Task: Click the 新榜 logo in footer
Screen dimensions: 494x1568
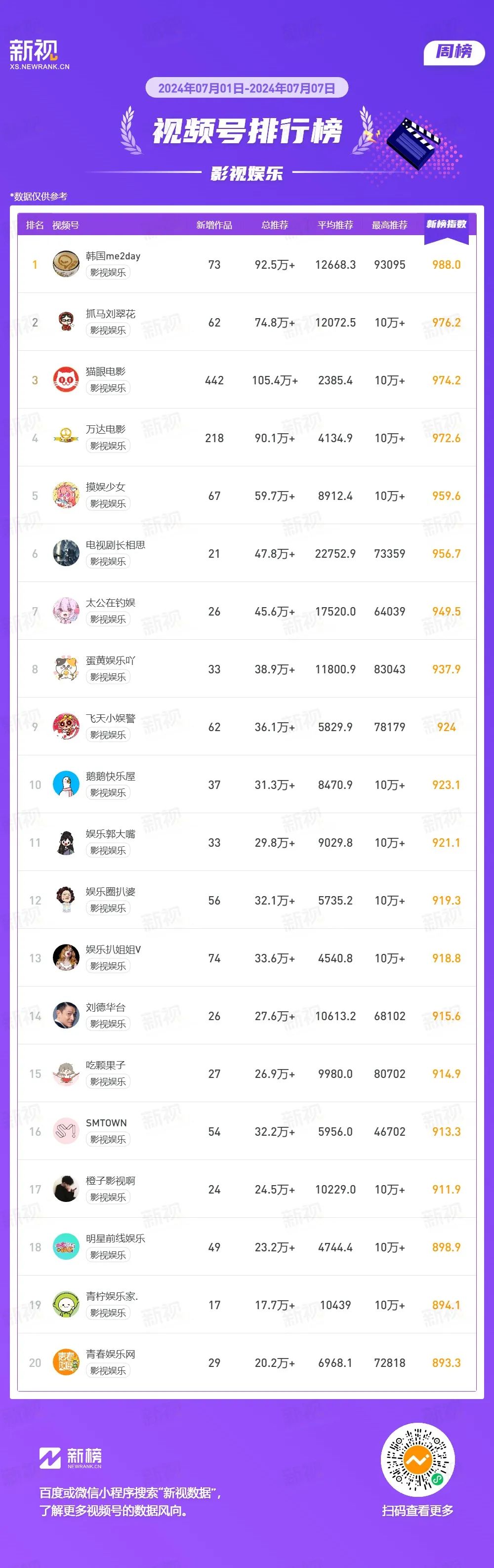Action: point(71,1458)
